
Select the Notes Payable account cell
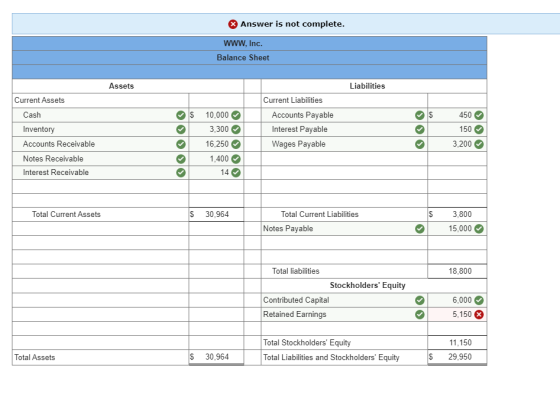tap(344, 229)
